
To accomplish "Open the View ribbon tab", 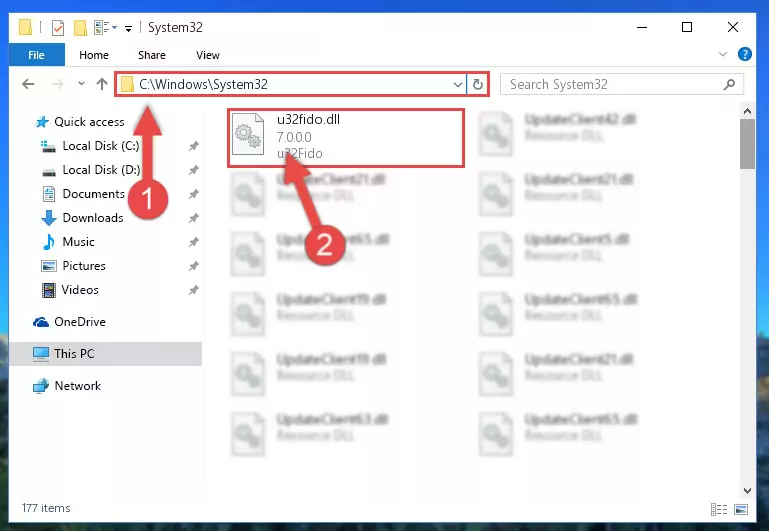I will (x=207, y=55).
